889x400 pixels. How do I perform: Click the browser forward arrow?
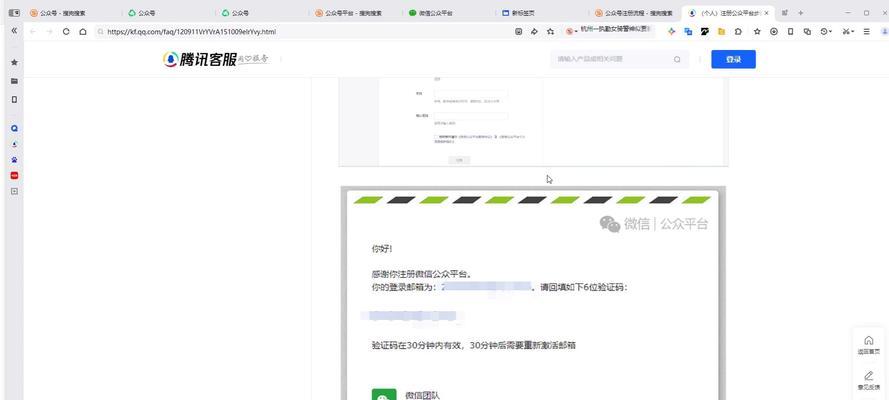click(x=49, y=32)
